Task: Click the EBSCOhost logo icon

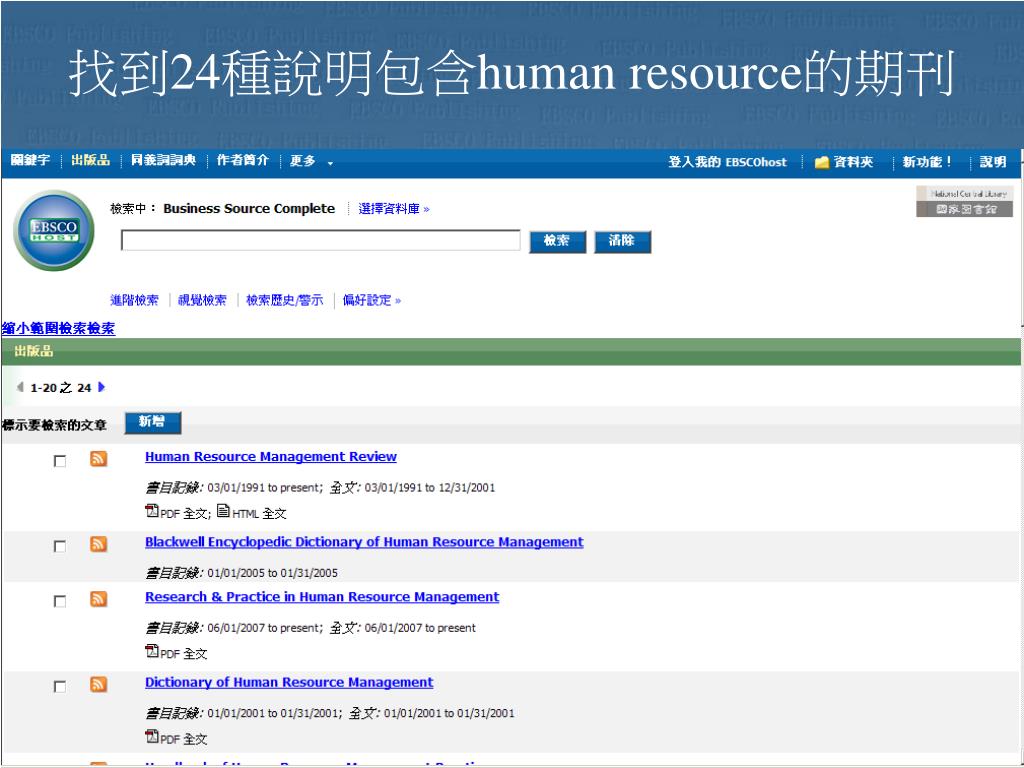Action: [54, 230]
